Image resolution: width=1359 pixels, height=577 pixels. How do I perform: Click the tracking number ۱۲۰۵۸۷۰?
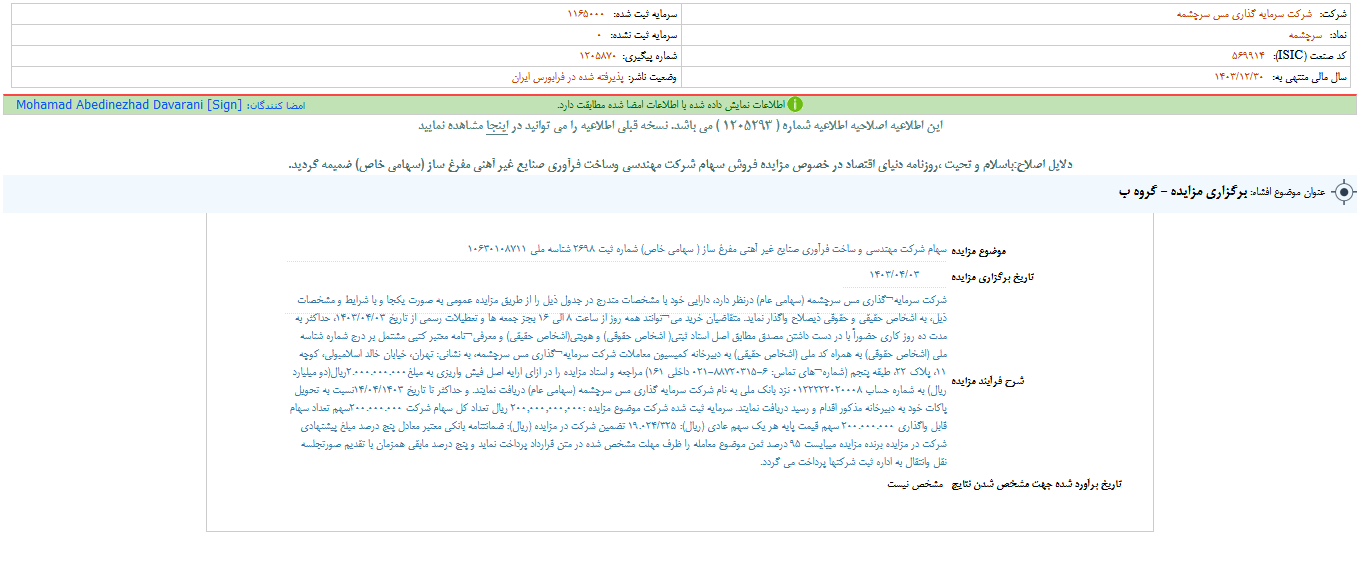[598, 55]
